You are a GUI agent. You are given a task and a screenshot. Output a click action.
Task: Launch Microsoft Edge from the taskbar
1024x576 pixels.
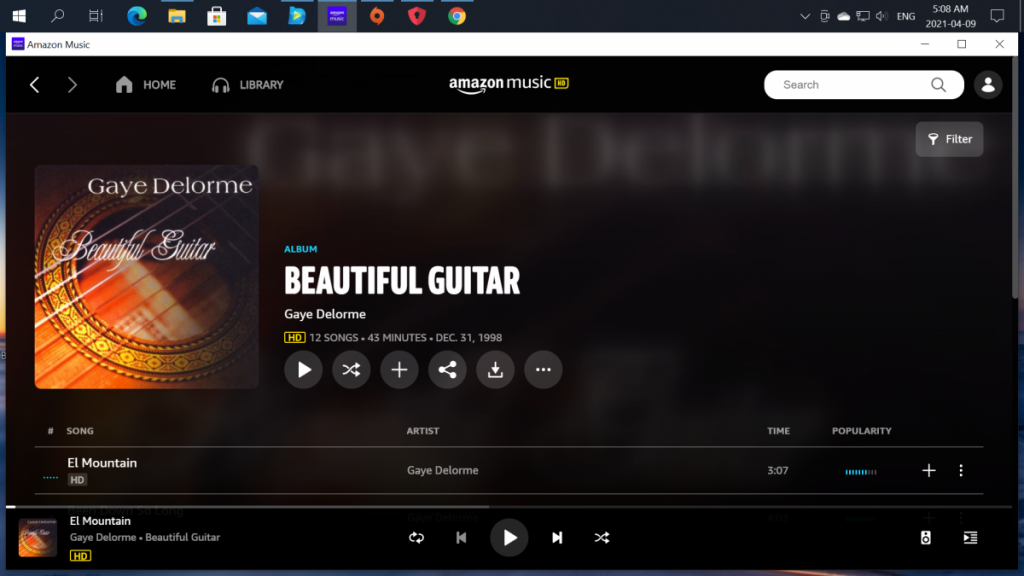point(136,16)
